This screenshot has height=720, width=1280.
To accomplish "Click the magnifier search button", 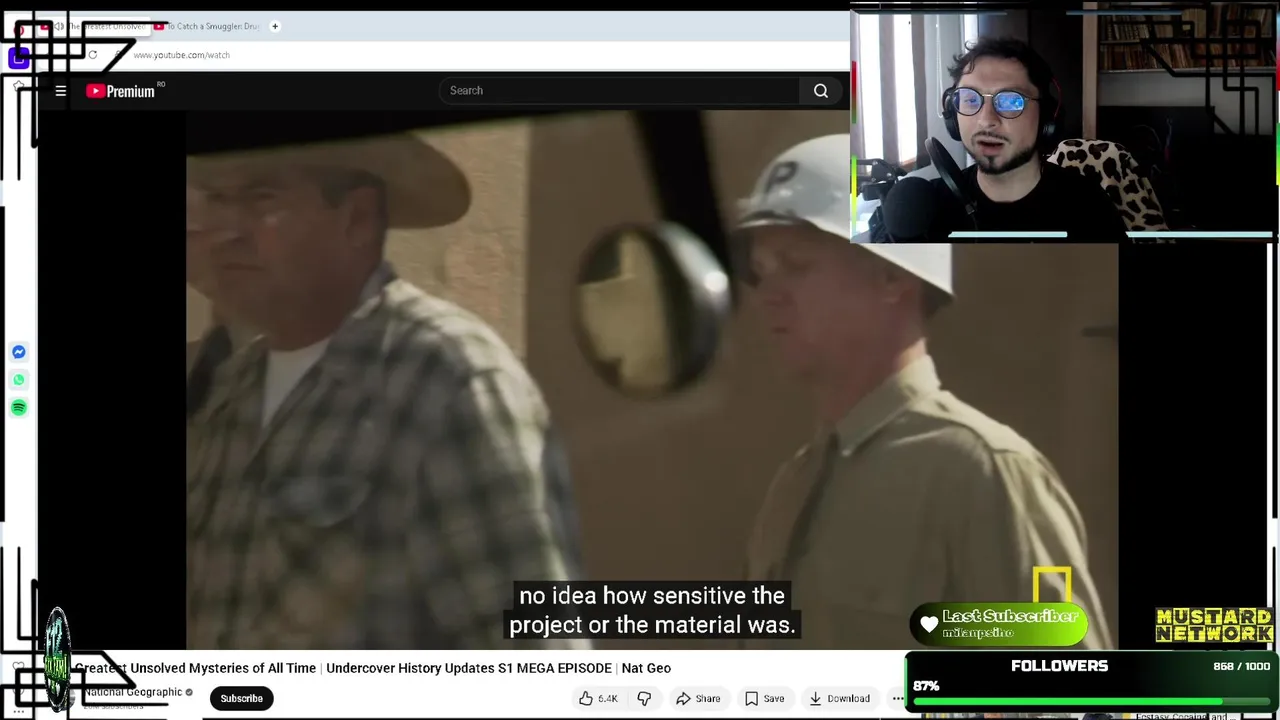I will coord(821,90).
